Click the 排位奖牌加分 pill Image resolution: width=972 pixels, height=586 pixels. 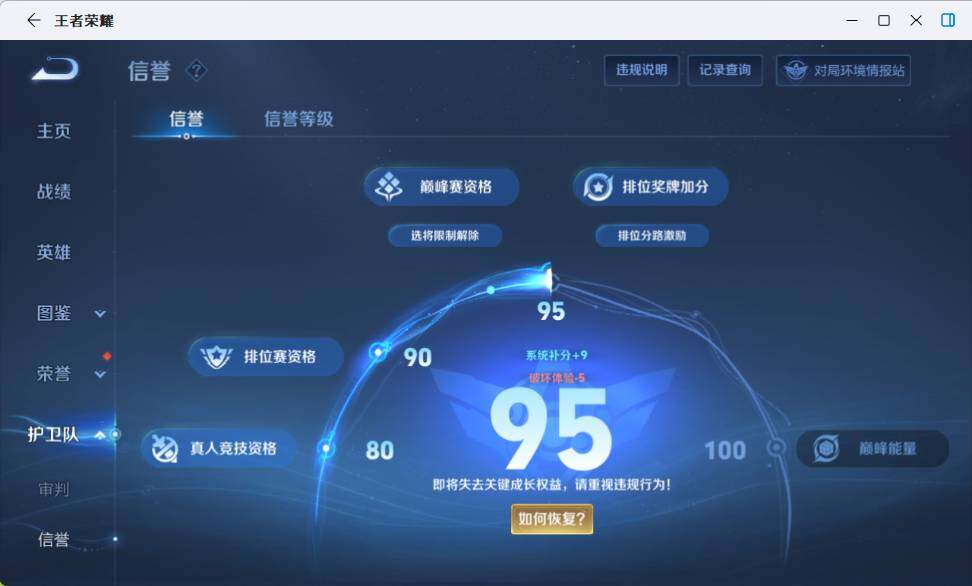650,187
